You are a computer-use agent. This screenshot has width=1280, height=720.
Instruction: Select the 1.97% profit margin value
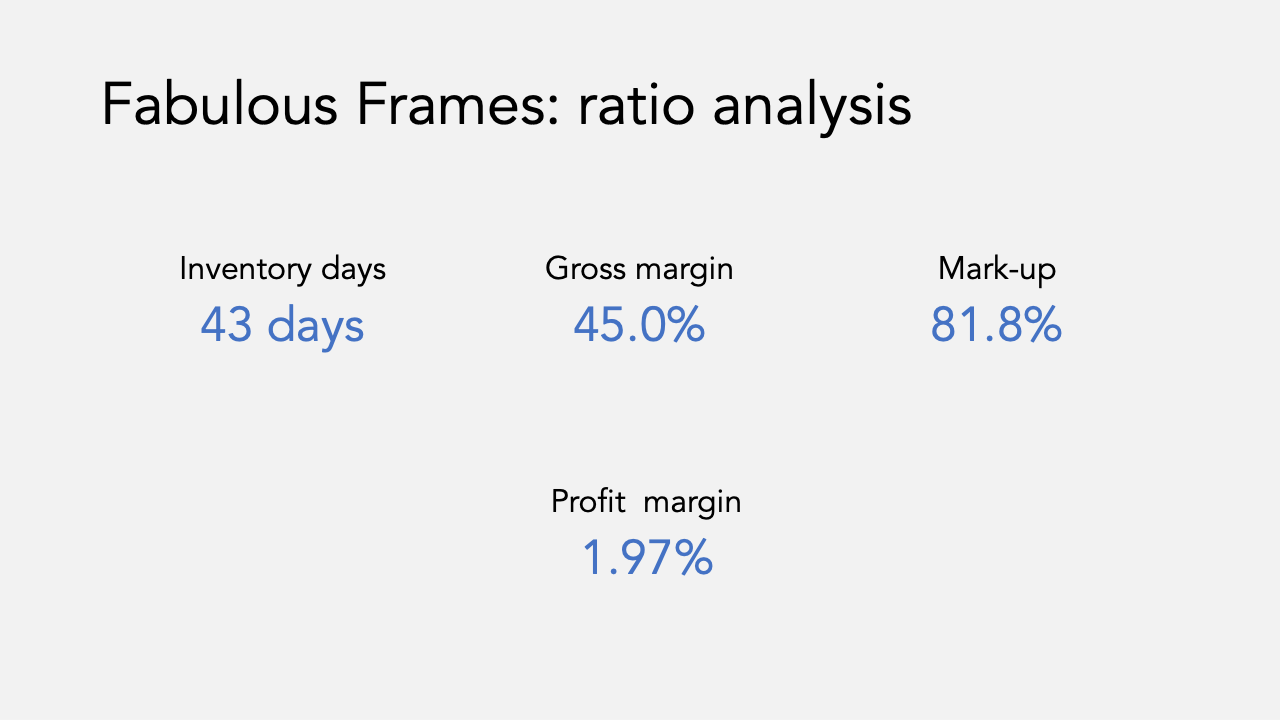[x=647, y=558]
